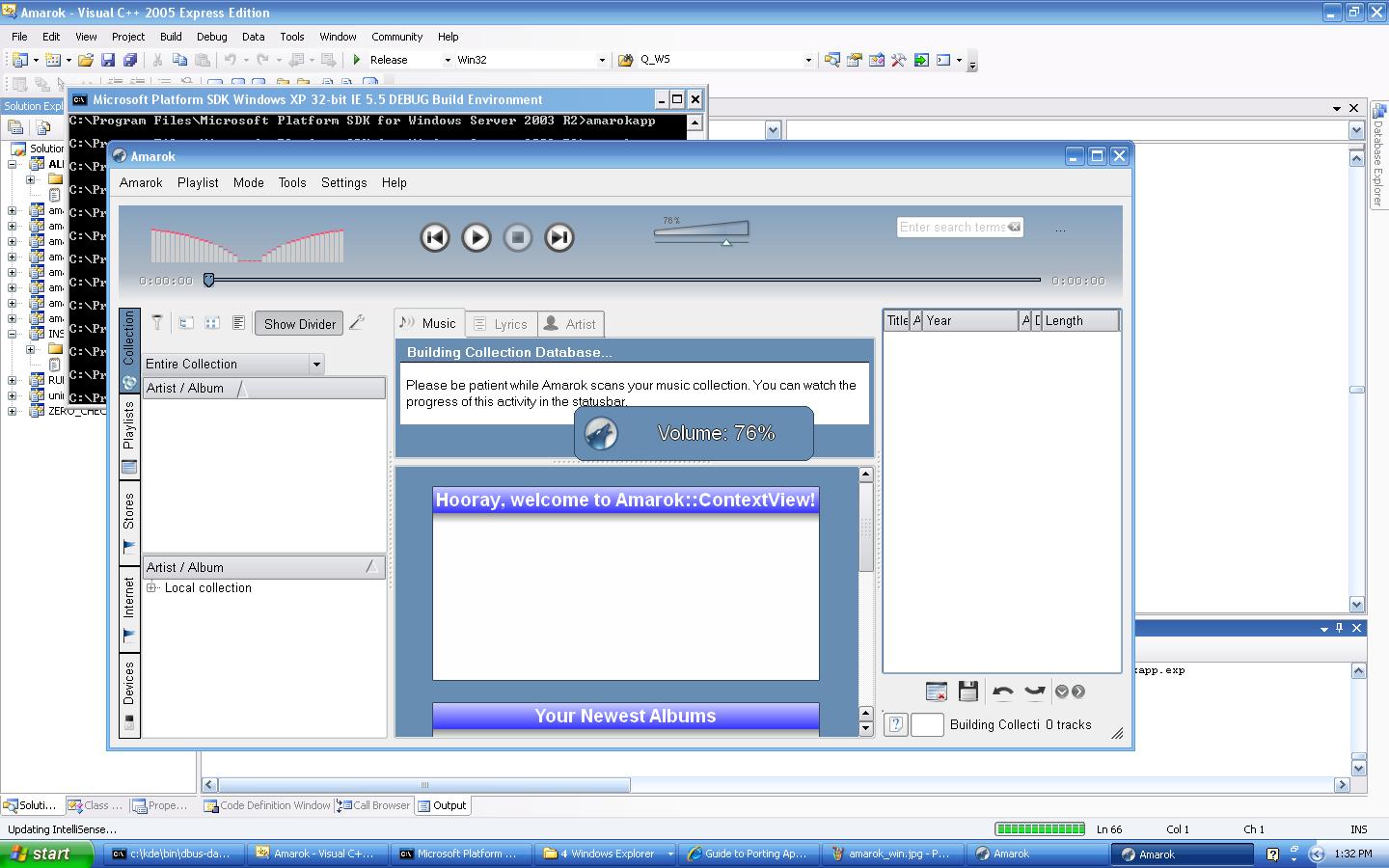1389x868 pixels.
Task: Open the Win32 platform dropdown
Action: [x=602, y=60]
